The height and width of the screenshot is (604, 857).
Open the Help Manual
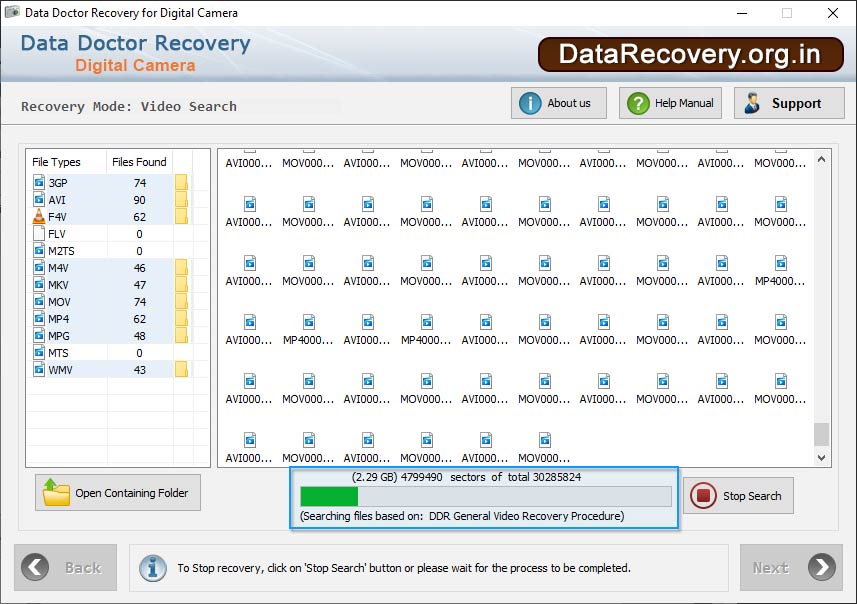point(670,103)
